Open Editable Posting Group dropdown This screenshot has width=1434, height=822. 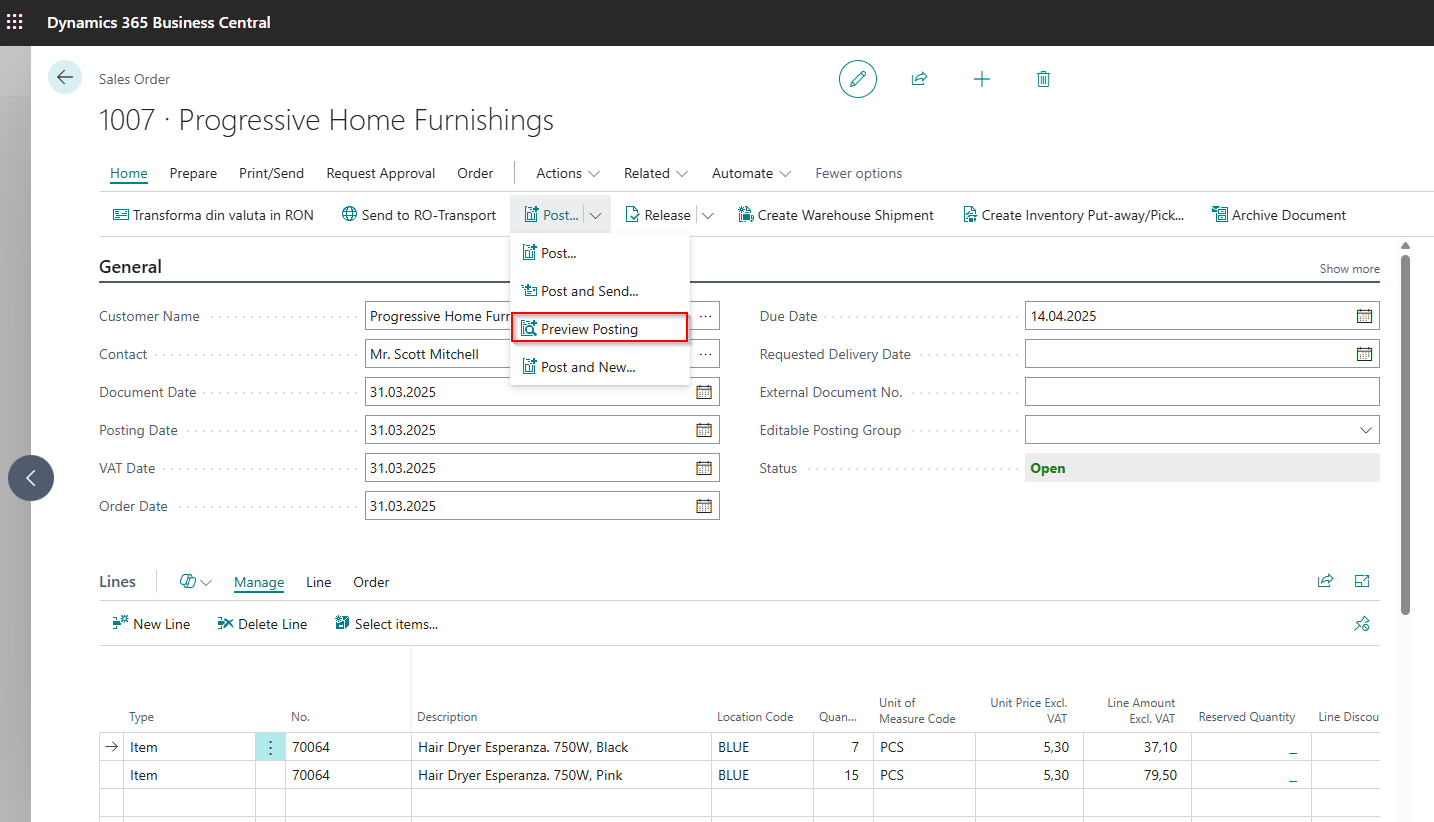coord(1366,430)
